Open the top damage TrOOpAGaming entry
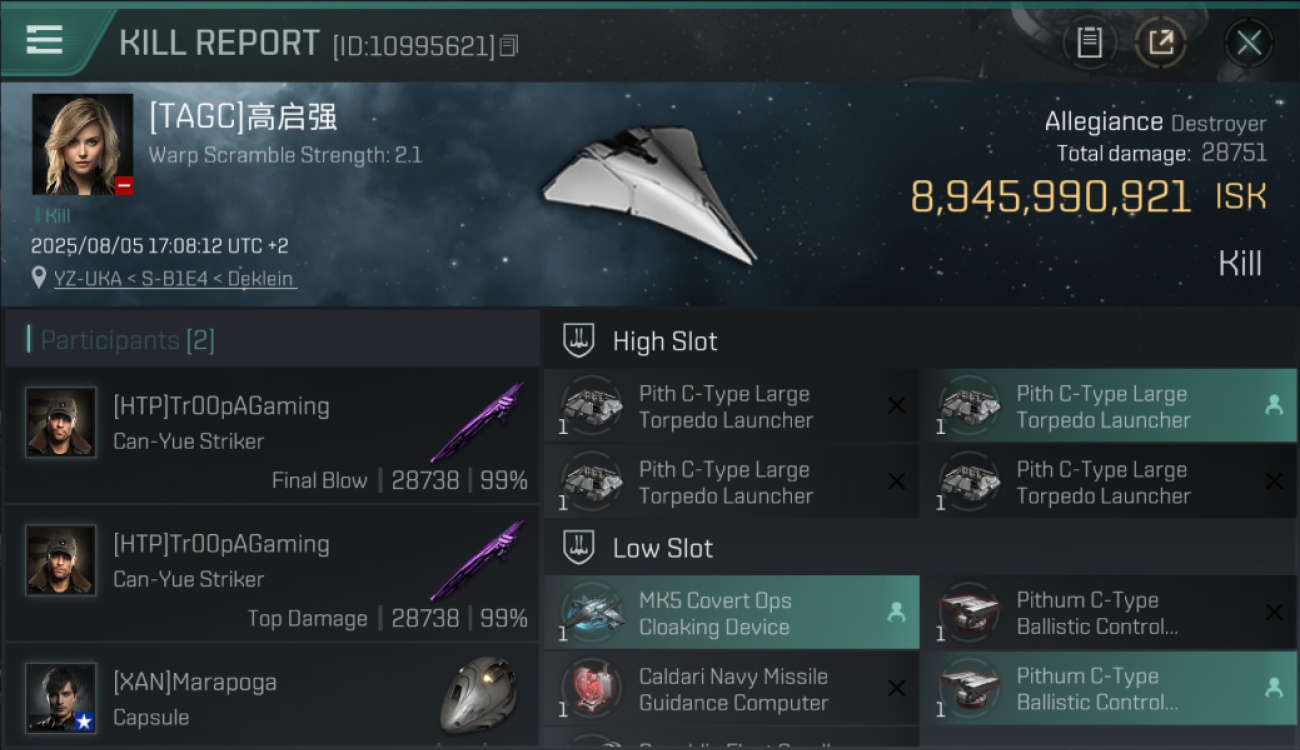Viewport: 1300px width, 750px height. [x=272, y=574]
